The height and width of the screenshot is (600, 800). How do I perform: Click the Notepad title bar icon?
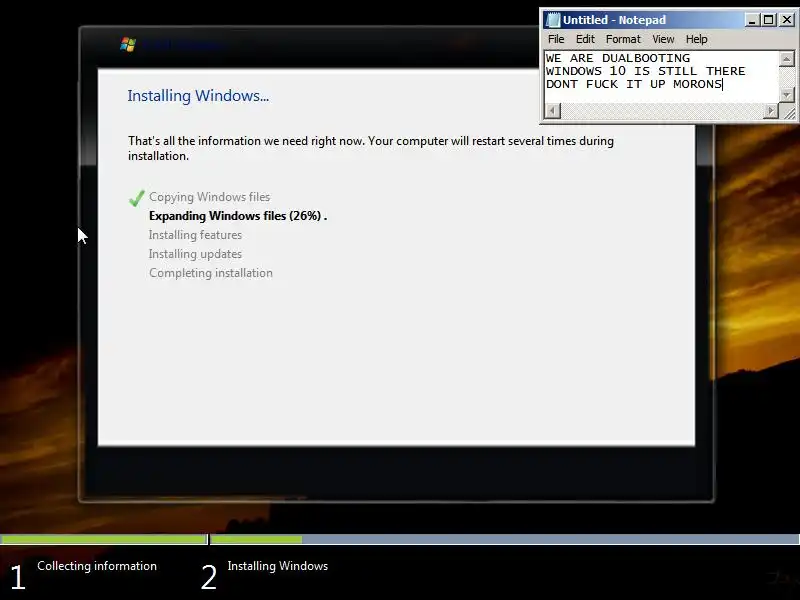click(553, 20)
